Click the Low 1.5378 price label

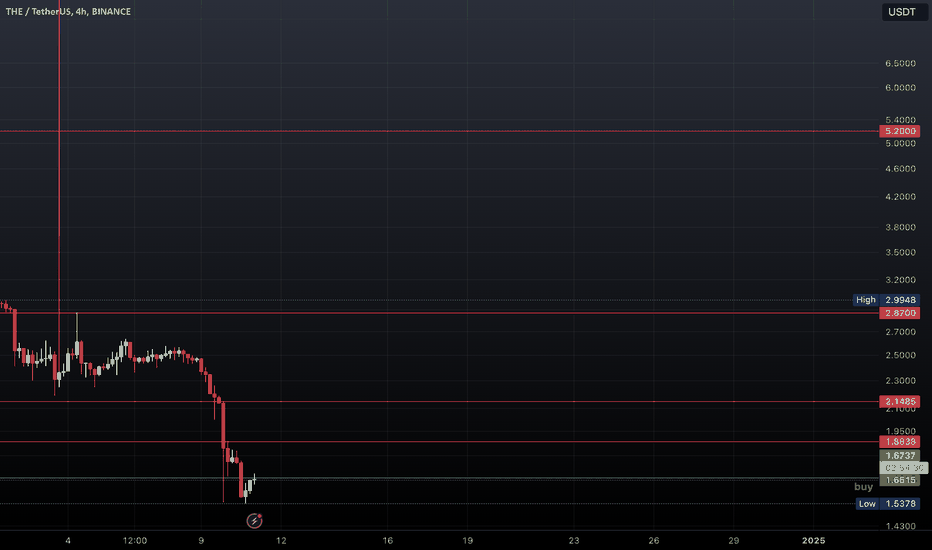tap(888, 504)
